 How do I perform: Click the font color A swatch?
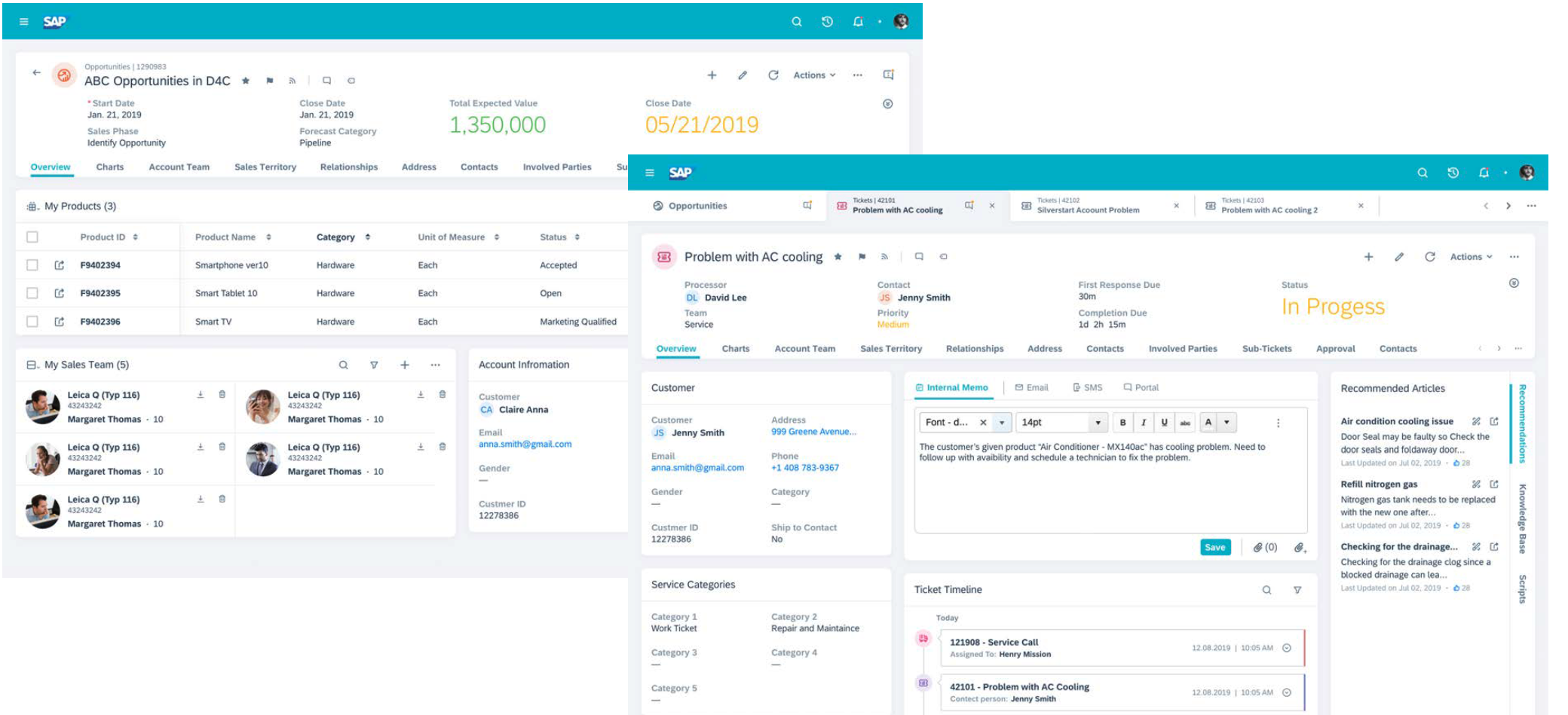(1208, 423)
